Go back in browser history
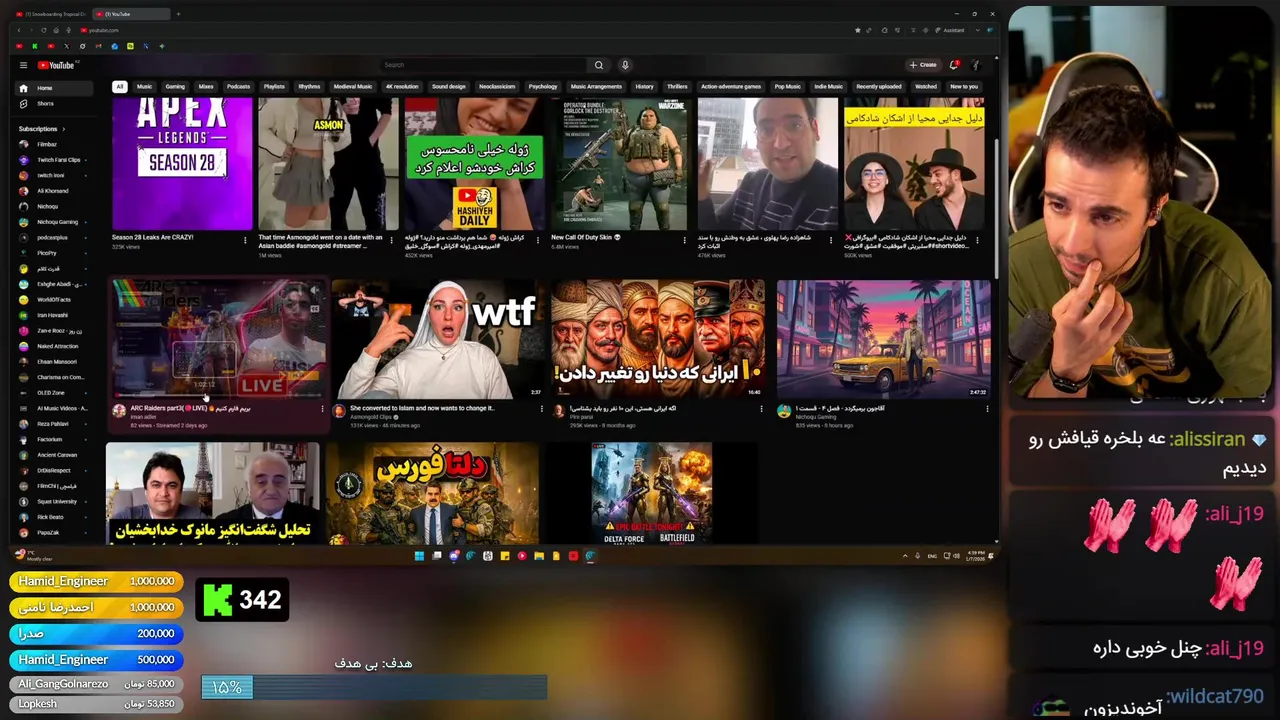Image resolution: width=1280 pixels, height=720 pixels. pyautogui.click(x=19, y=30)
